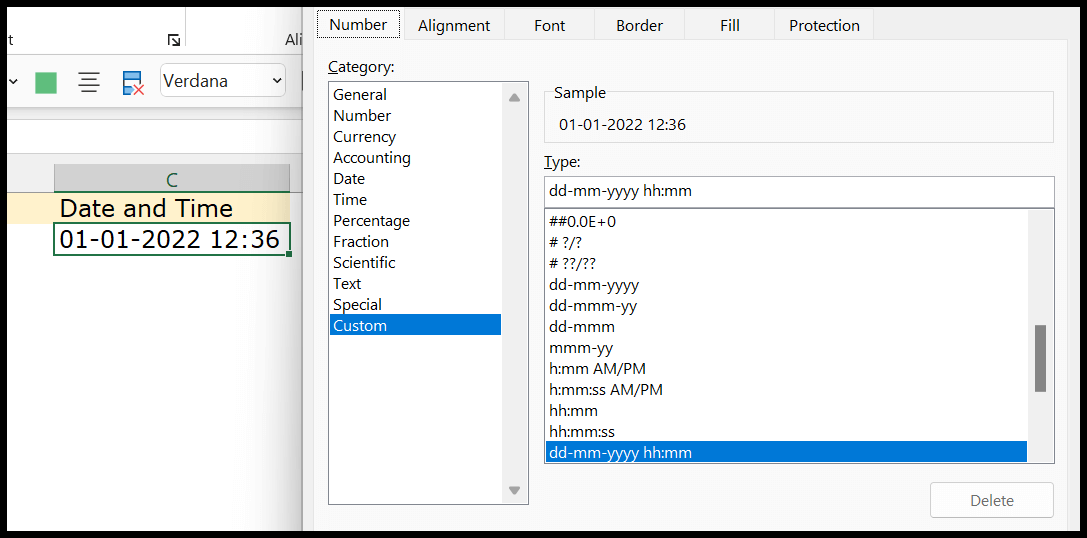Switch to the Border tab
Image resolution: width=1087 pixels, height=538 pixels.
pos(639,26)
